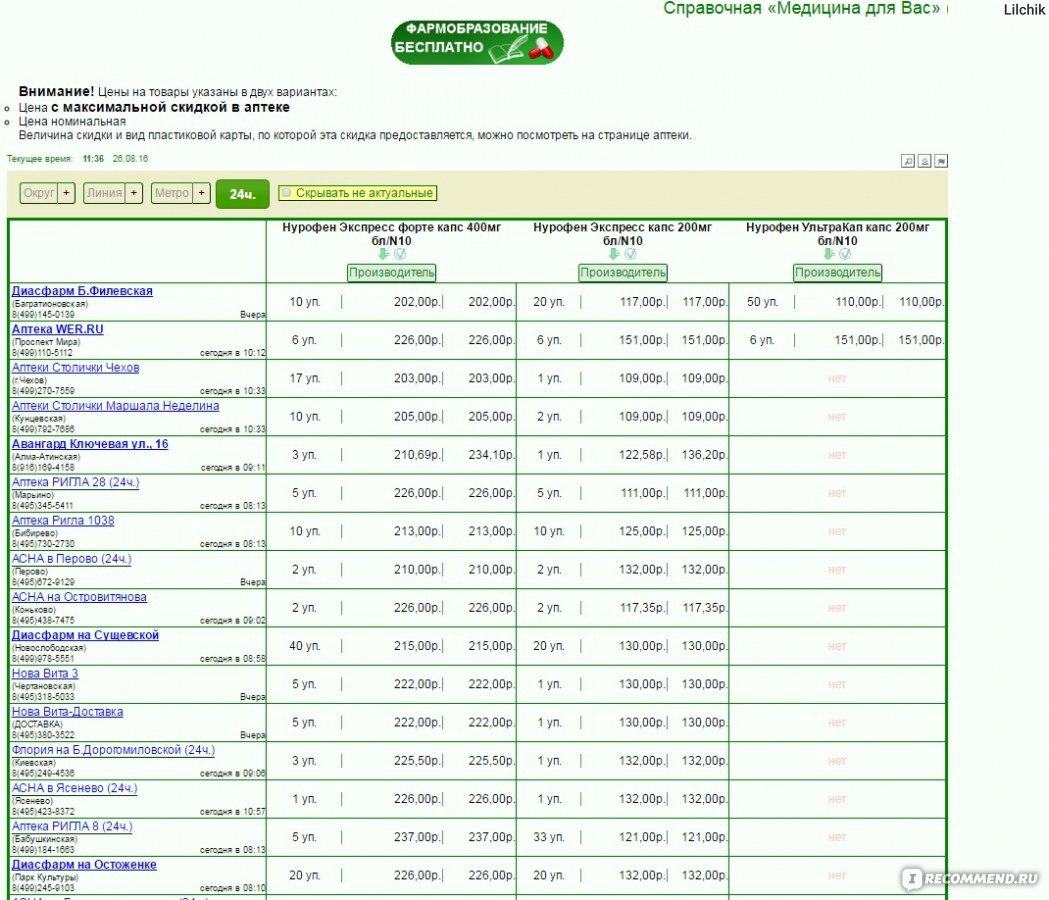Click the checkmark circle icon under Нурофен Экспресс форте
The image size is (1049, 900).
coord(400,254)
